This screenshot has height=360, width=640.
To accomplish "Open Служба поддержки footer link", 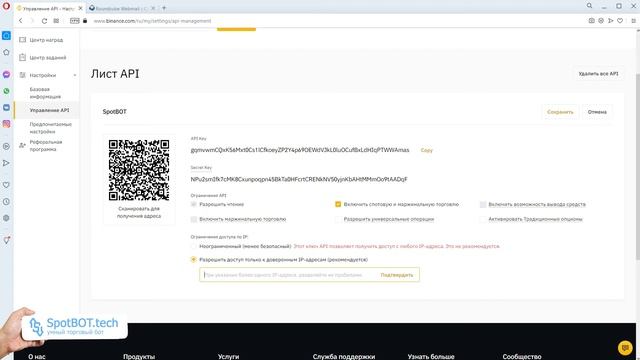I will pos(344,356).
